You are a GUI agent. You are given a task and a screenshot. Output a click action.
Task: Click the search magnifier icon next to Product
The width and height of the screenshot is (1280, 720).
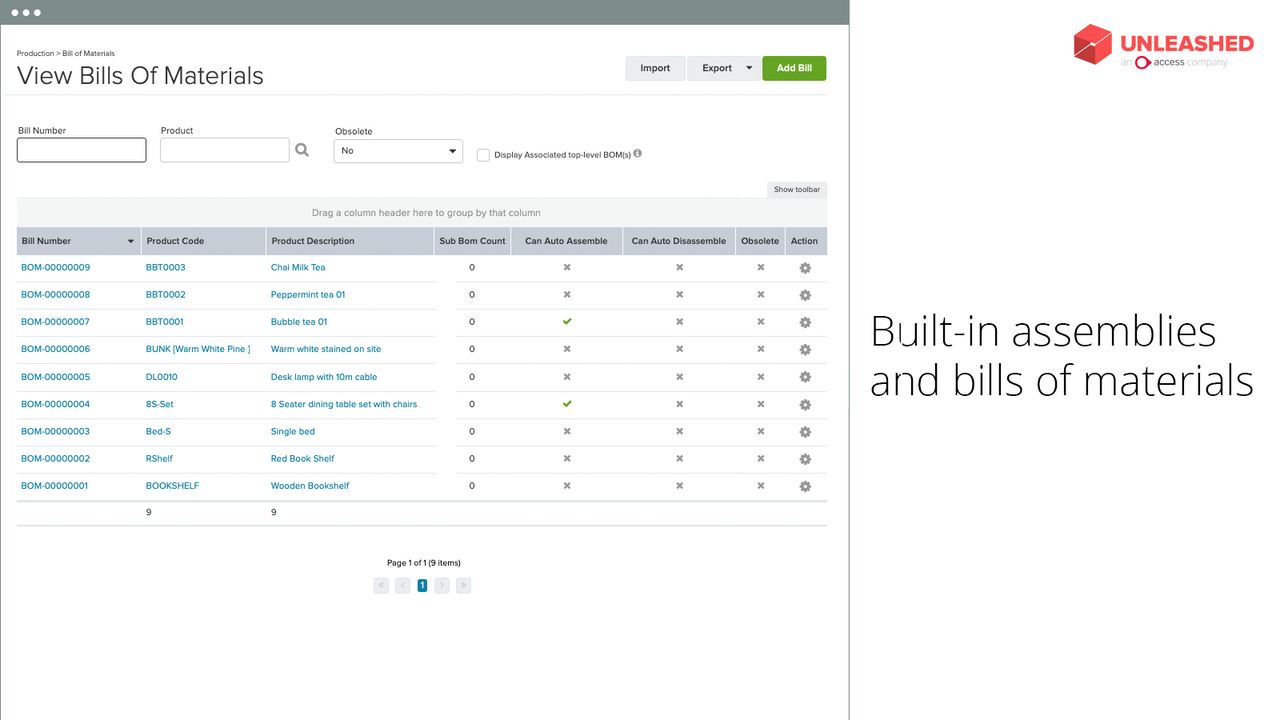point(302,149)
